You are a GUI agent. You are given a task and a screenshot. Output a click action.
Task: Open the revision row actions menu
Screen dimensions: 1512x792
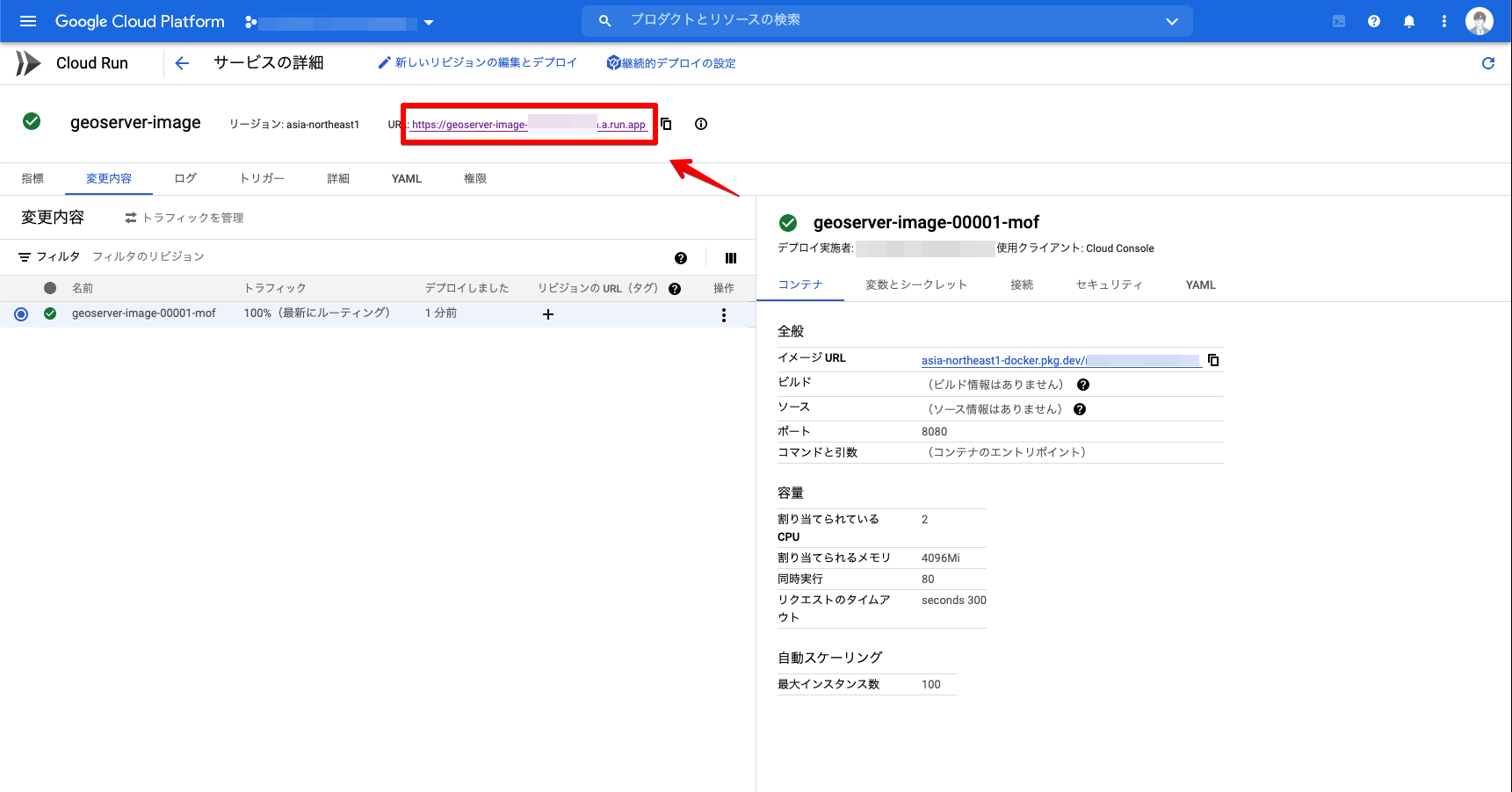724,315
